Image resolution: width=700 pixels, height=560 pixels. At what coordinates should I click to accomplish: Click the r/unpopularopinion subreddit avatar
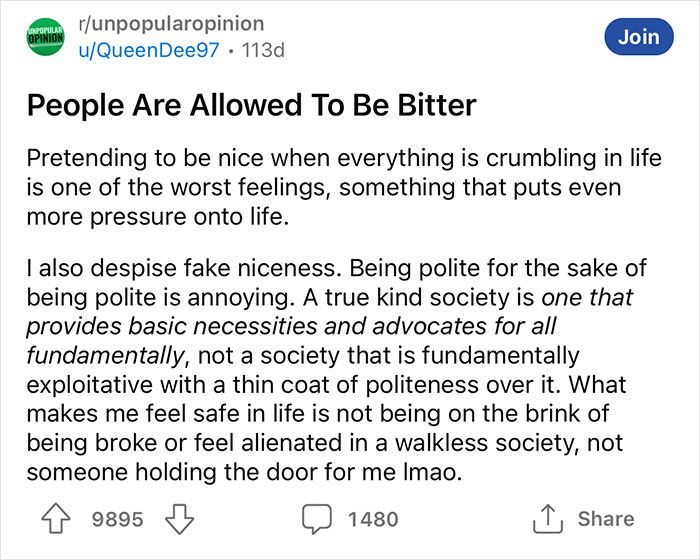pyautogui.click(x=43, y=37)
